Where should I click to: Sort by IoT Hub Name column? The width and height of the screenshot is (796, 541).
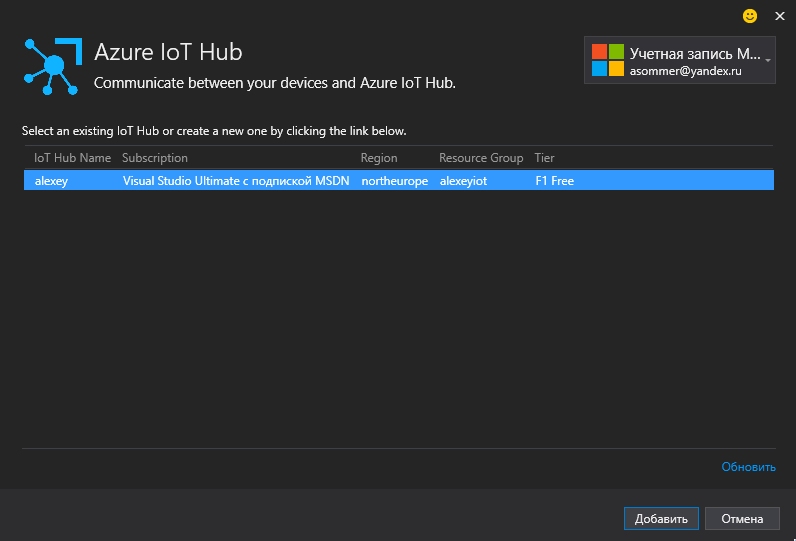coord(72,158)
